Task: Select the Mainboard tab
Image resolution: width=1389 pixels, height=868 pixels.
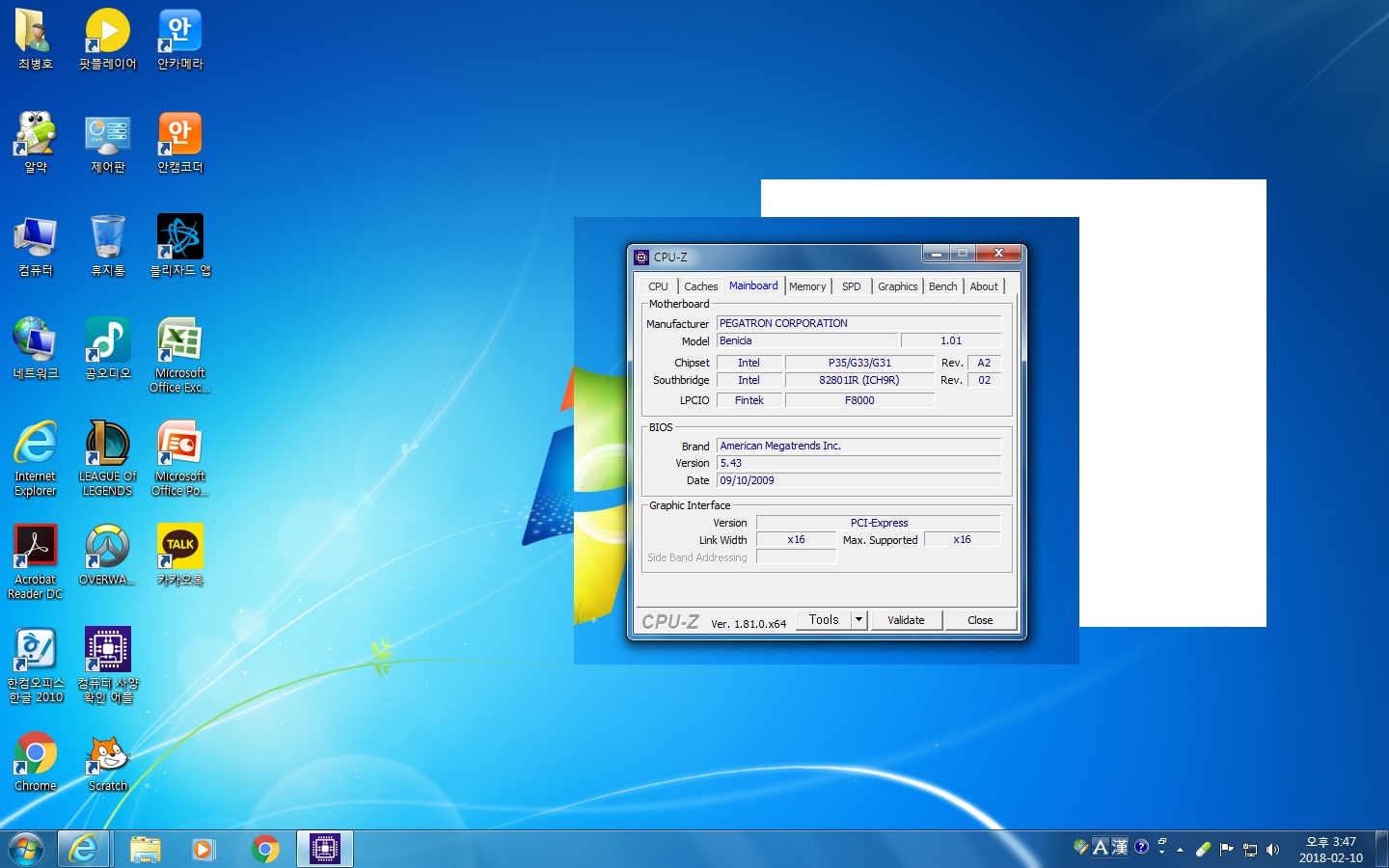Action: [x=753, y=285]
